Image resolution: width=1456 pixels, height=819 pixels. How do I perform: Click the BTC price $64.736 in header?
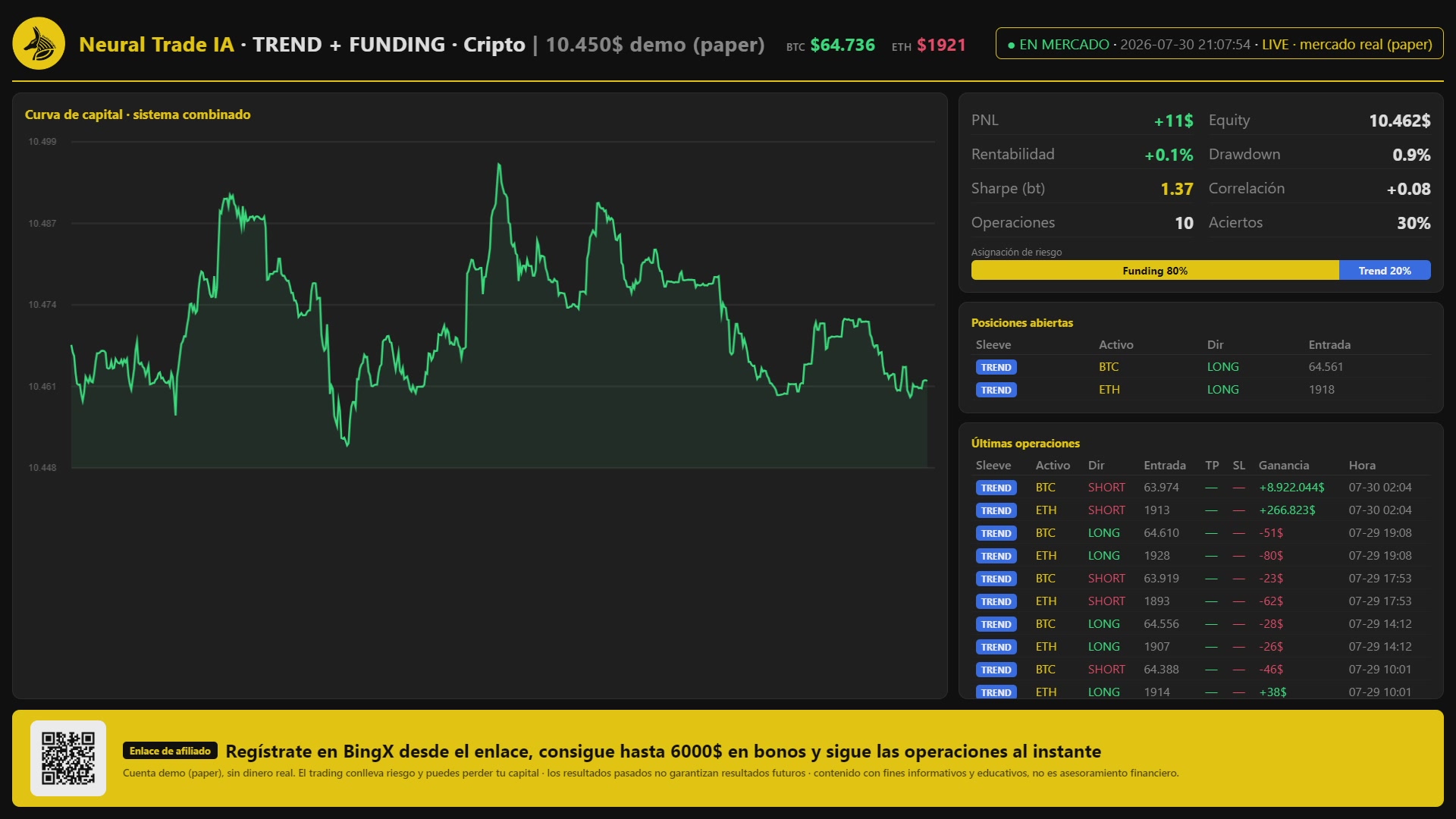click(x=843, y=45)
